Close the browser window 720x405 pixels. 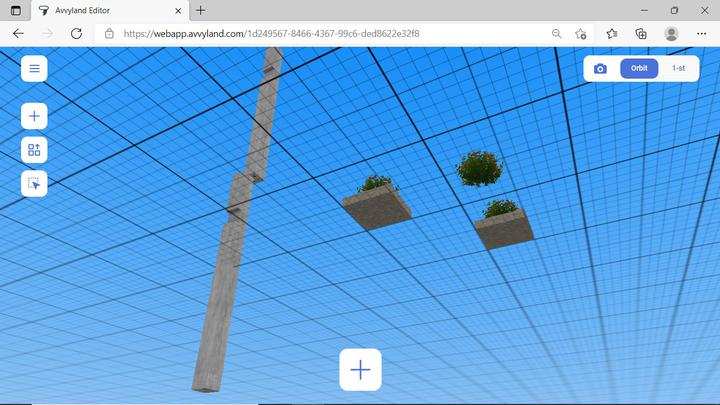click(704, 10)
